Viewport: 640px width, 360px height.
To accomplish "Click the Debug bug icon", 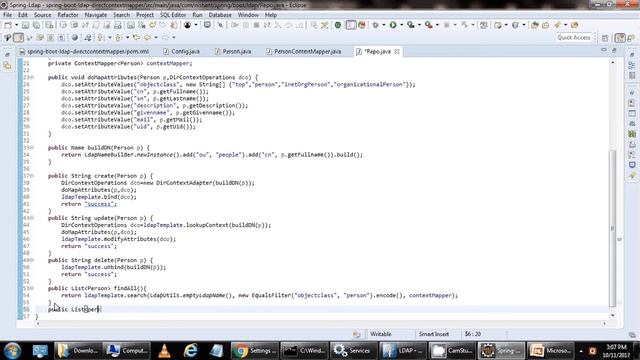I will (376, 25).
